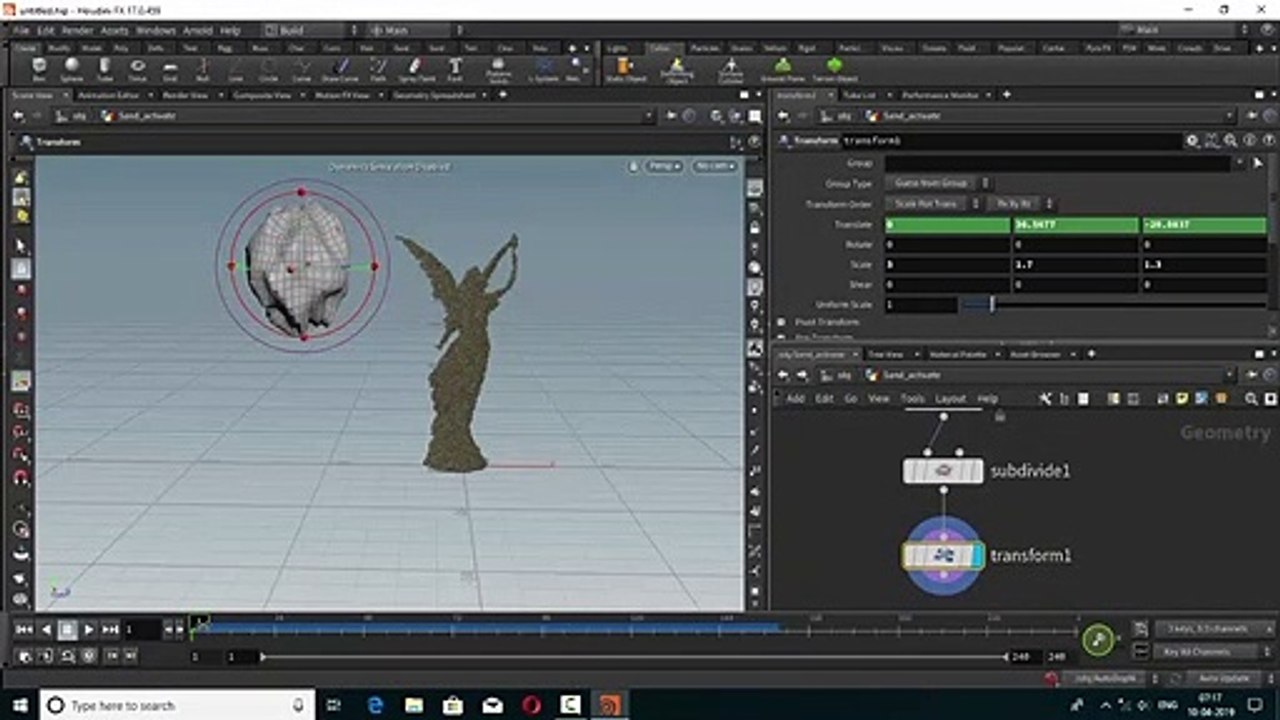Open Houdini from the Windows taskbar

(609, 705)
